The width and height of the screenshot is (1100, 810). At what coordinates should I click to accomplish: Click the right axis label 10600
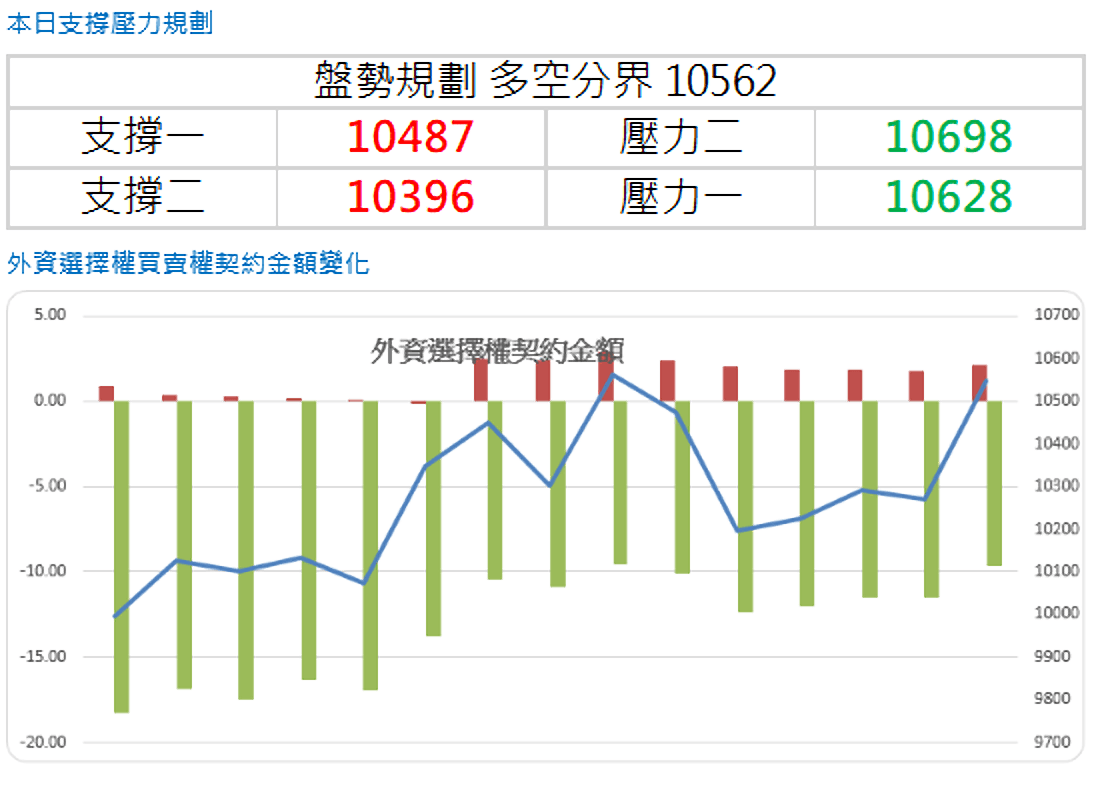[x=1057, y=358]
